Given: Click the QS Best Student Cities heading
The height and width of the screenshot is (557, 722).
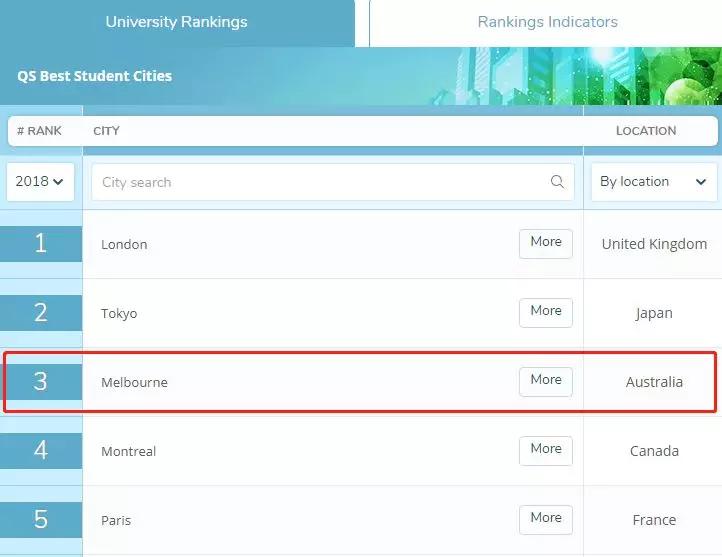Looking at the screenshot, I should [94, 76].
